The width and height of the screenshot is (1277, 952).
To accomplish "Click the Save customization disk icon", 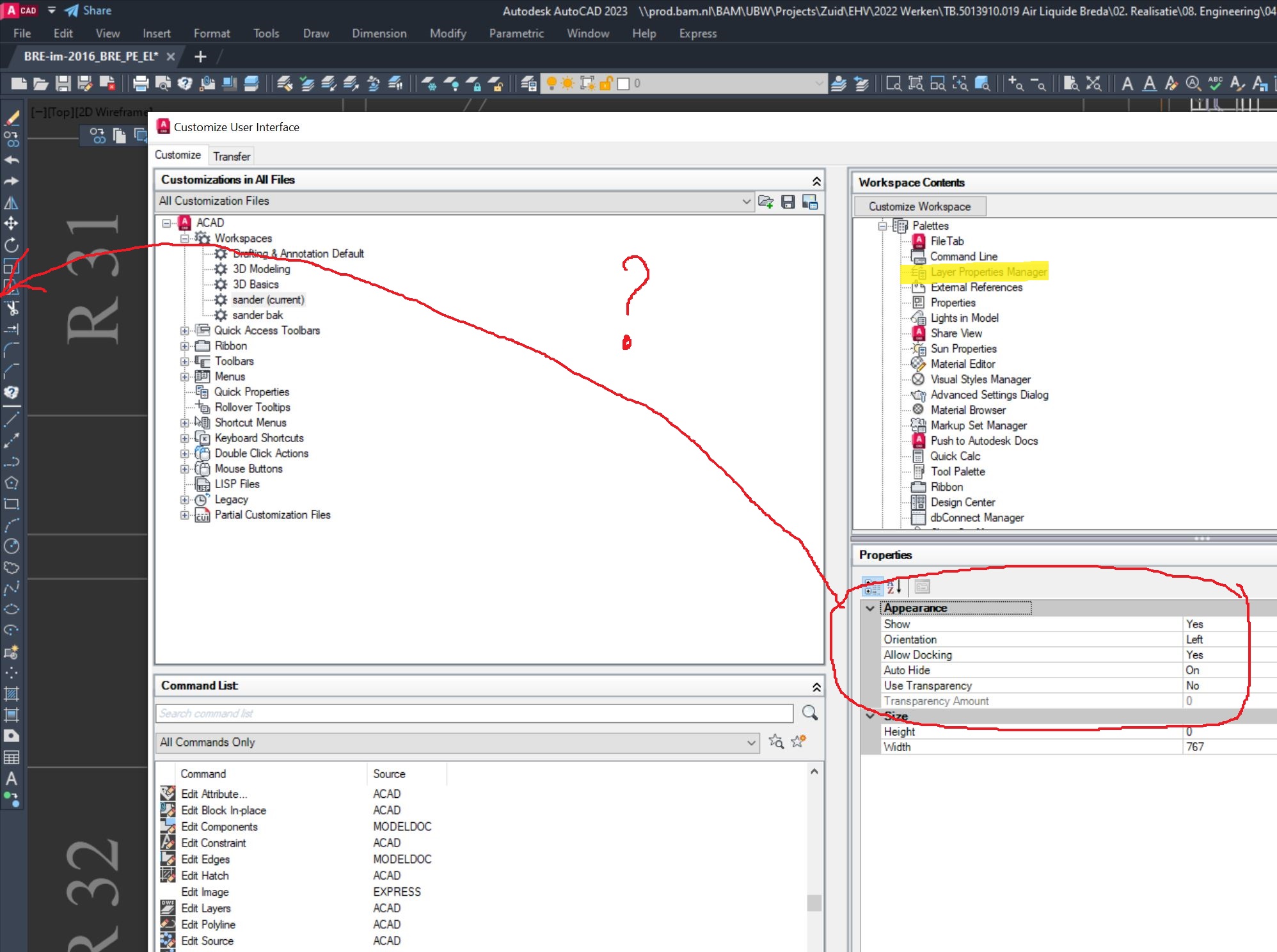I will [788, 202].
